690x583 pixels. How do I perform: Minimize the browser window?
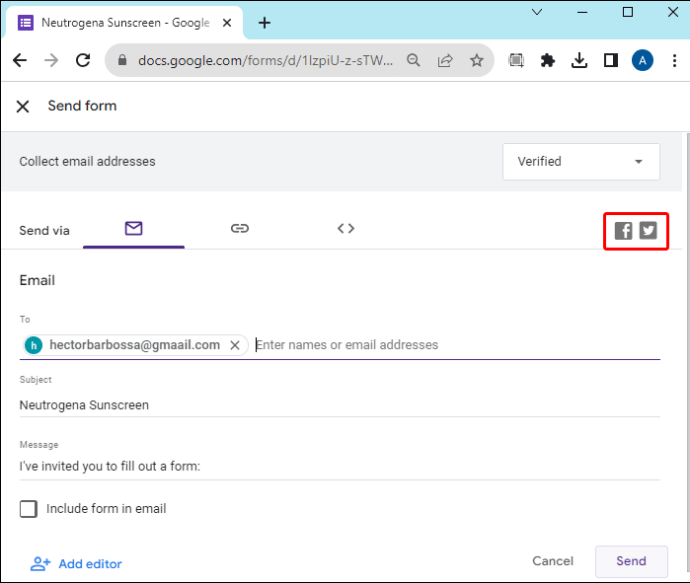(x=583, y=12)
